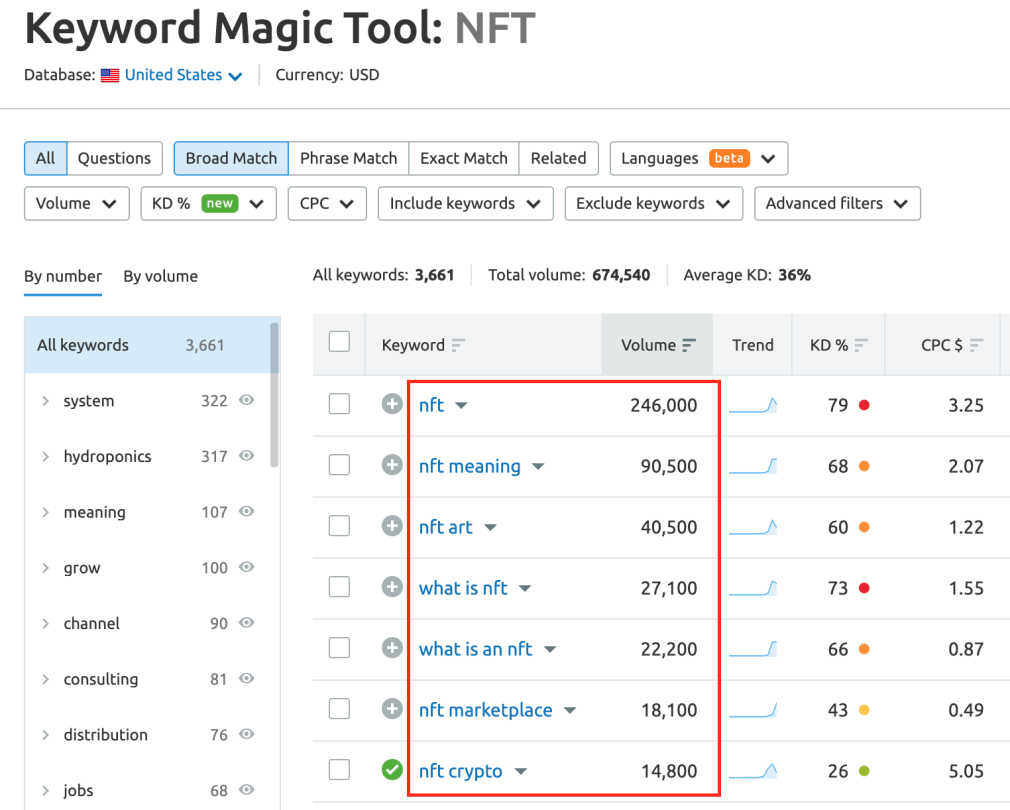The image size is (1010, 810).
Task: Expand the 'hydroponics' keyword group
Action: 45,457
